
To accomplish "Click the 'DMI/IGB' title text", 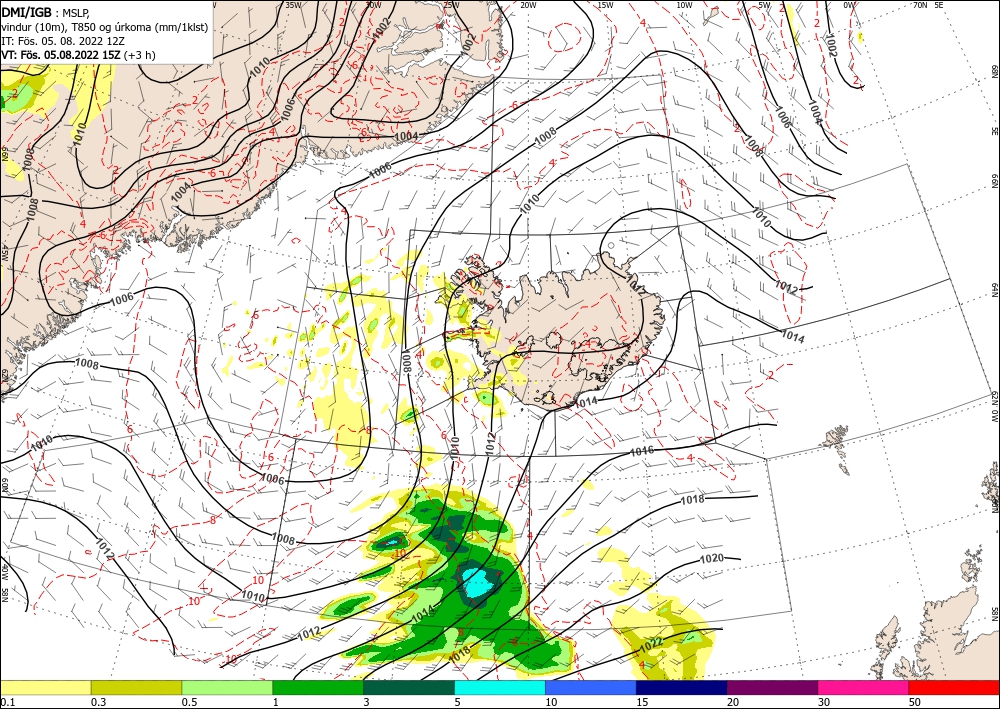I will pyautogui.click(x=27, y=12).
